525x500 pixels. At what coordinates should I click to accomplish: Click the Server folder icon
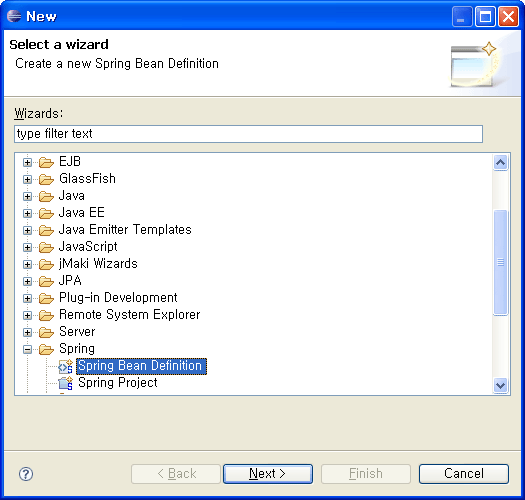(x=46, y=332)
